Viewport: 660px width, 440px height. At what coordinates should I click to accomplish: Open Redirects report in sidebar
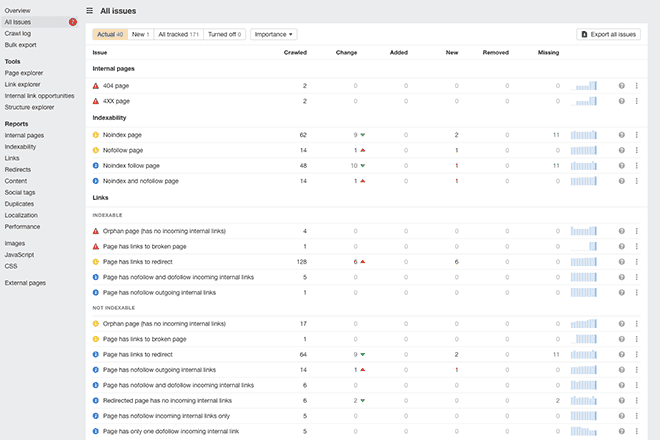[x=18, y=169]
